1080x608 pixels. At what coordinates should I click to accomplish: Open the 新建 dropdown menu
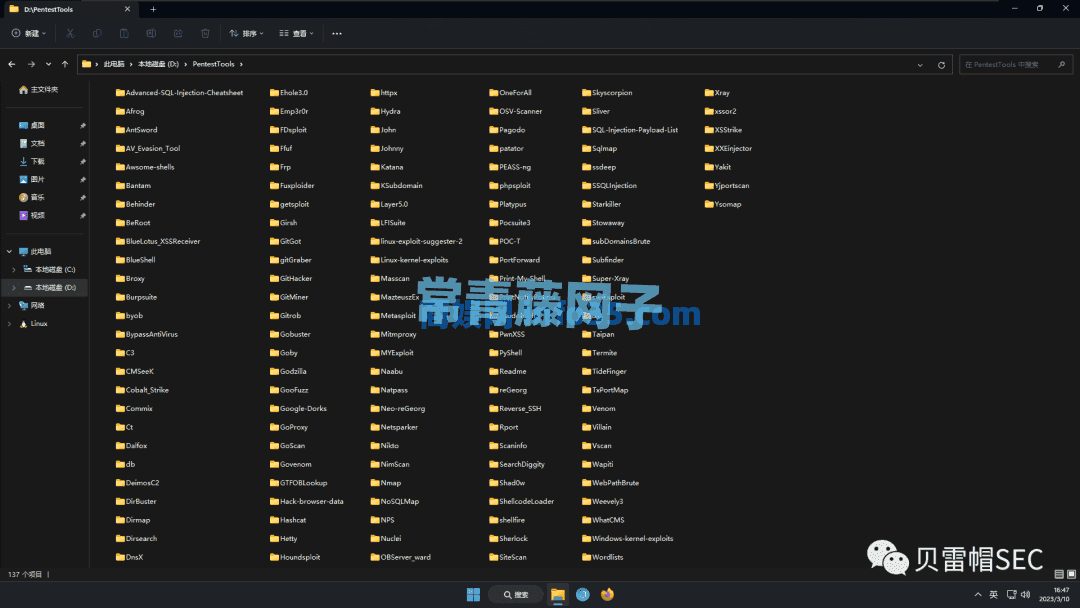(x=29, y=33)
